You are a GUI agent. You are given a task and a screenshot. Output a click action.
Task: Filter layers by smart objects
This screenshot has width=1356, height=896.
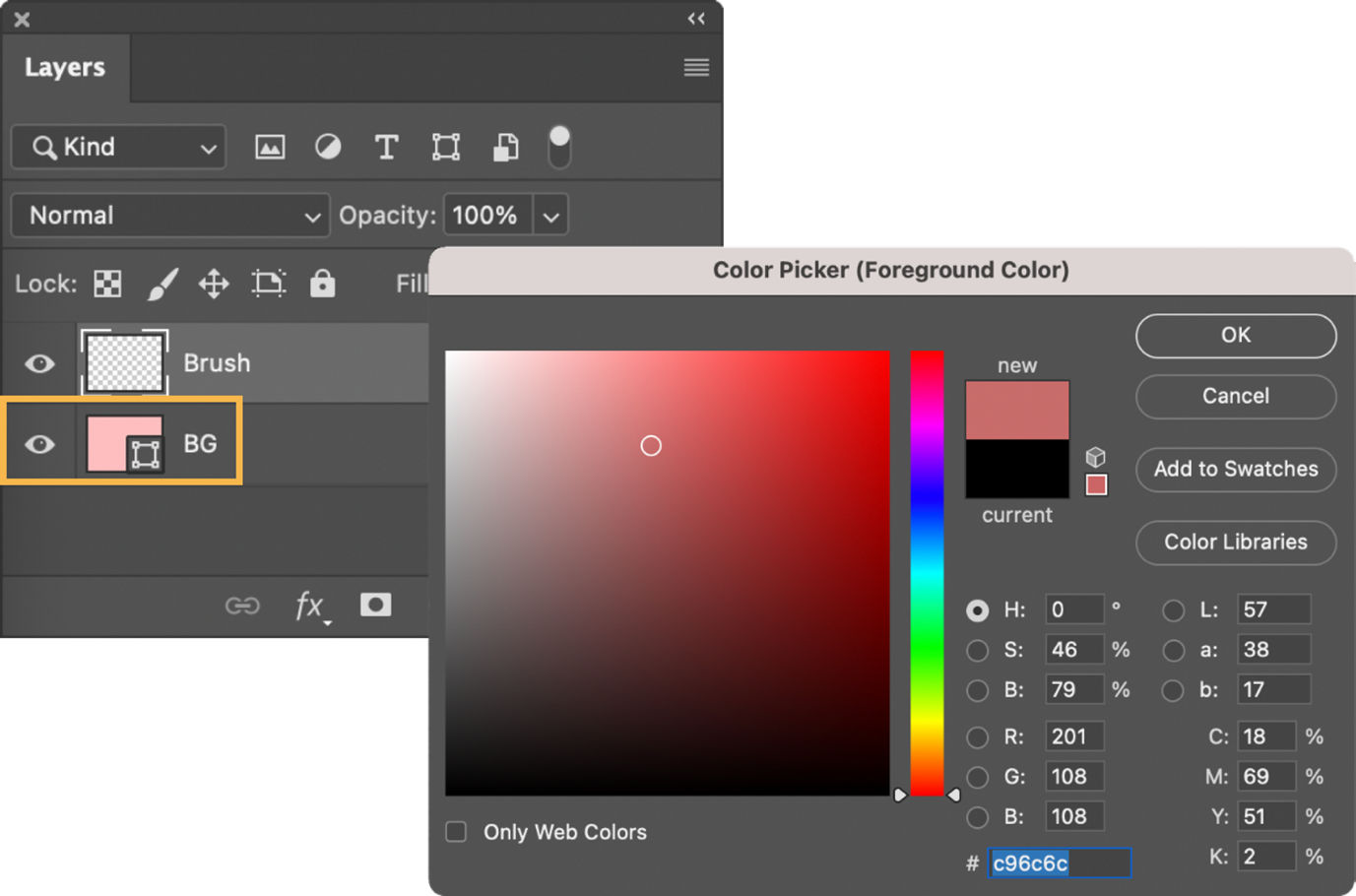click(x=505, y=146)
